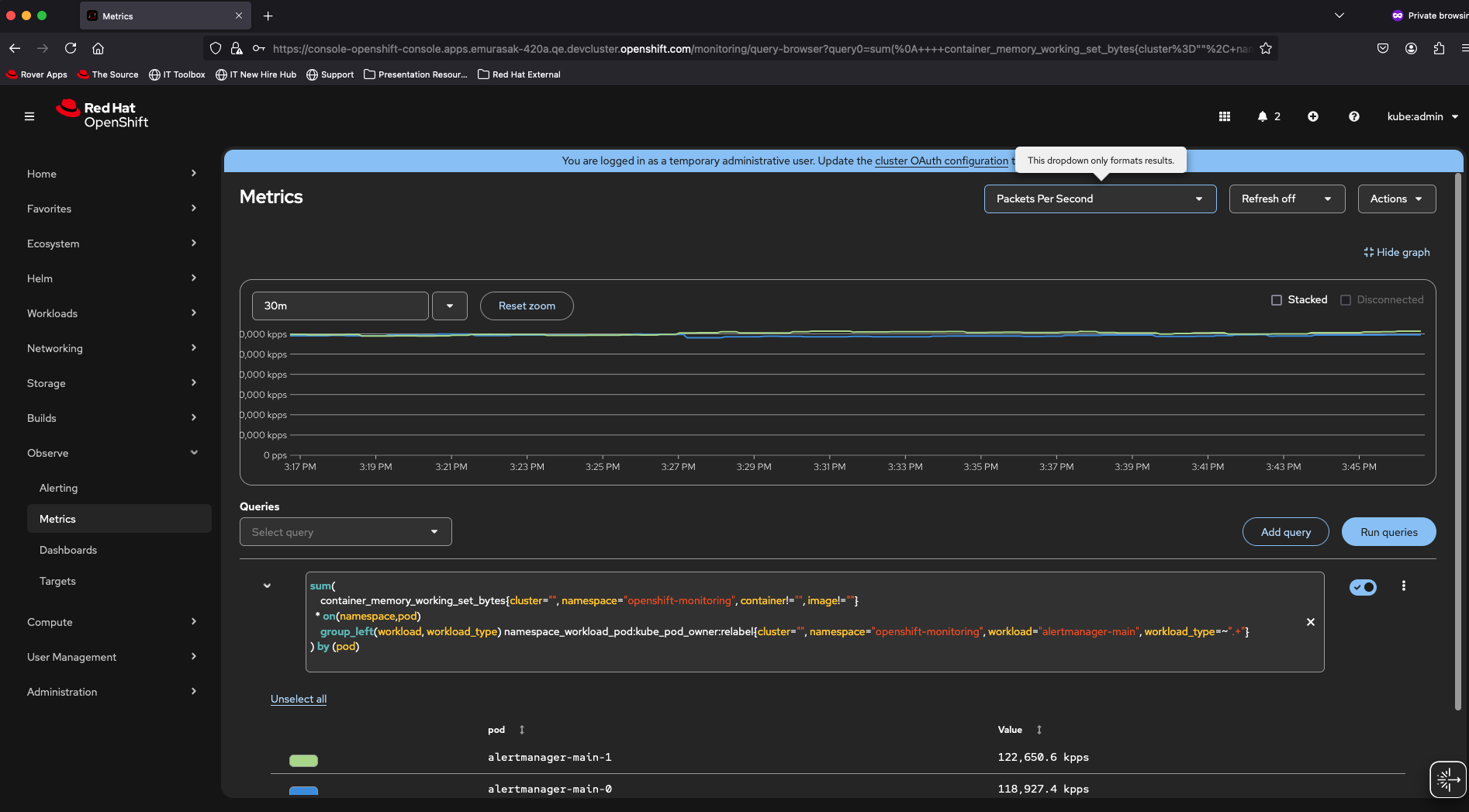Clear the query text with X

click(1311, 622)
